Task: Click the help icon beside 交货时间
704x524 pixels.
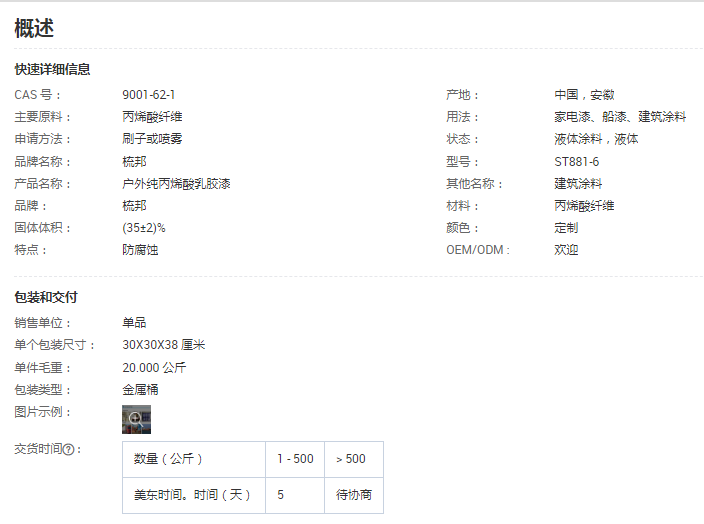Action: [x=69, y=450]
